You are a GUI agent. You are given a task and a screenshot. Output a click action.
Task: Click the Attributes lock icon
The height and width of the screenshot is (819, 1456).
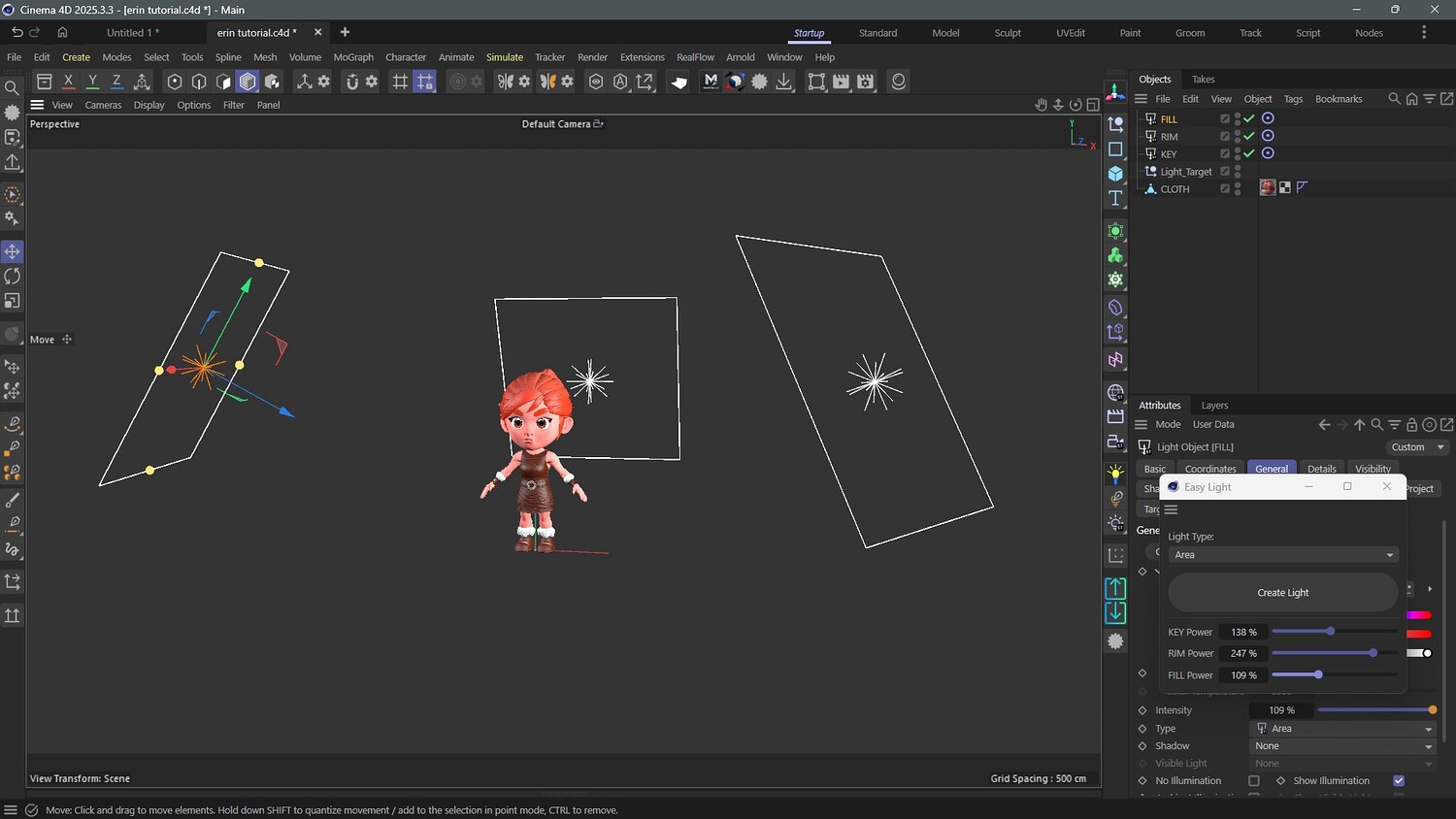click(1412, 425)
